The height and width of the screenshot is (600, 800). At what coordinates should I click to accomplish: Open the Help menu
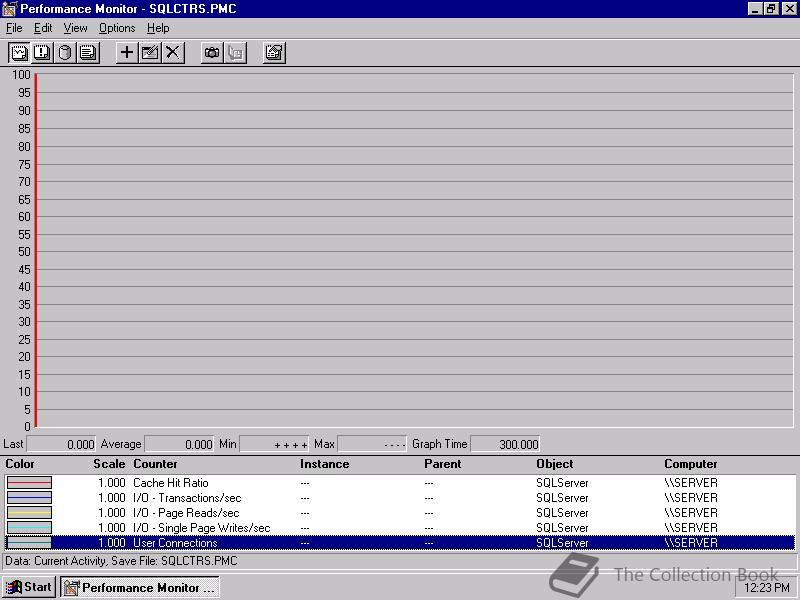coord(158,28)
